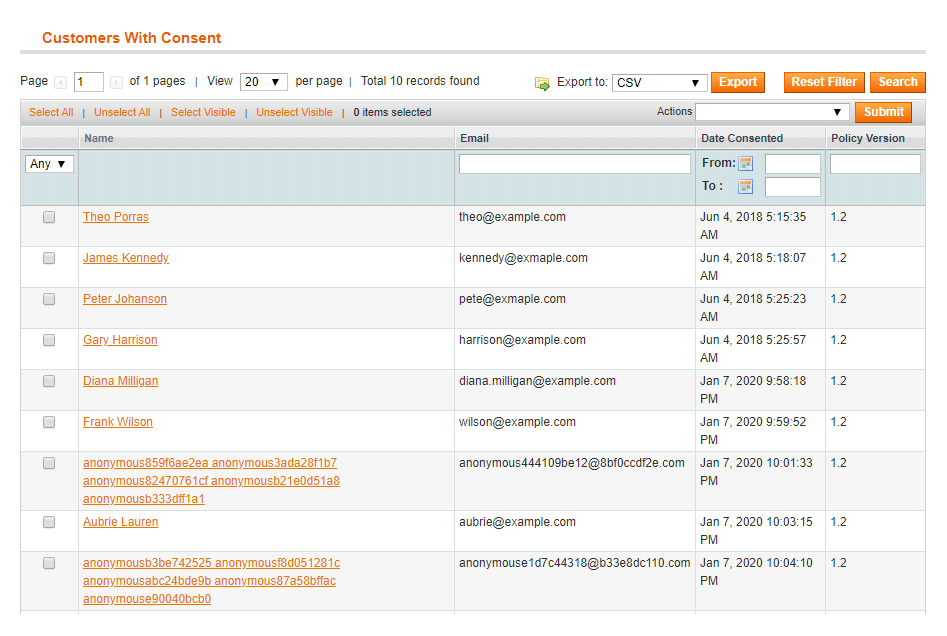Expand the Any selection filter dropdown
The height and width of the screenshot is (636, 947).
(49, 164)
